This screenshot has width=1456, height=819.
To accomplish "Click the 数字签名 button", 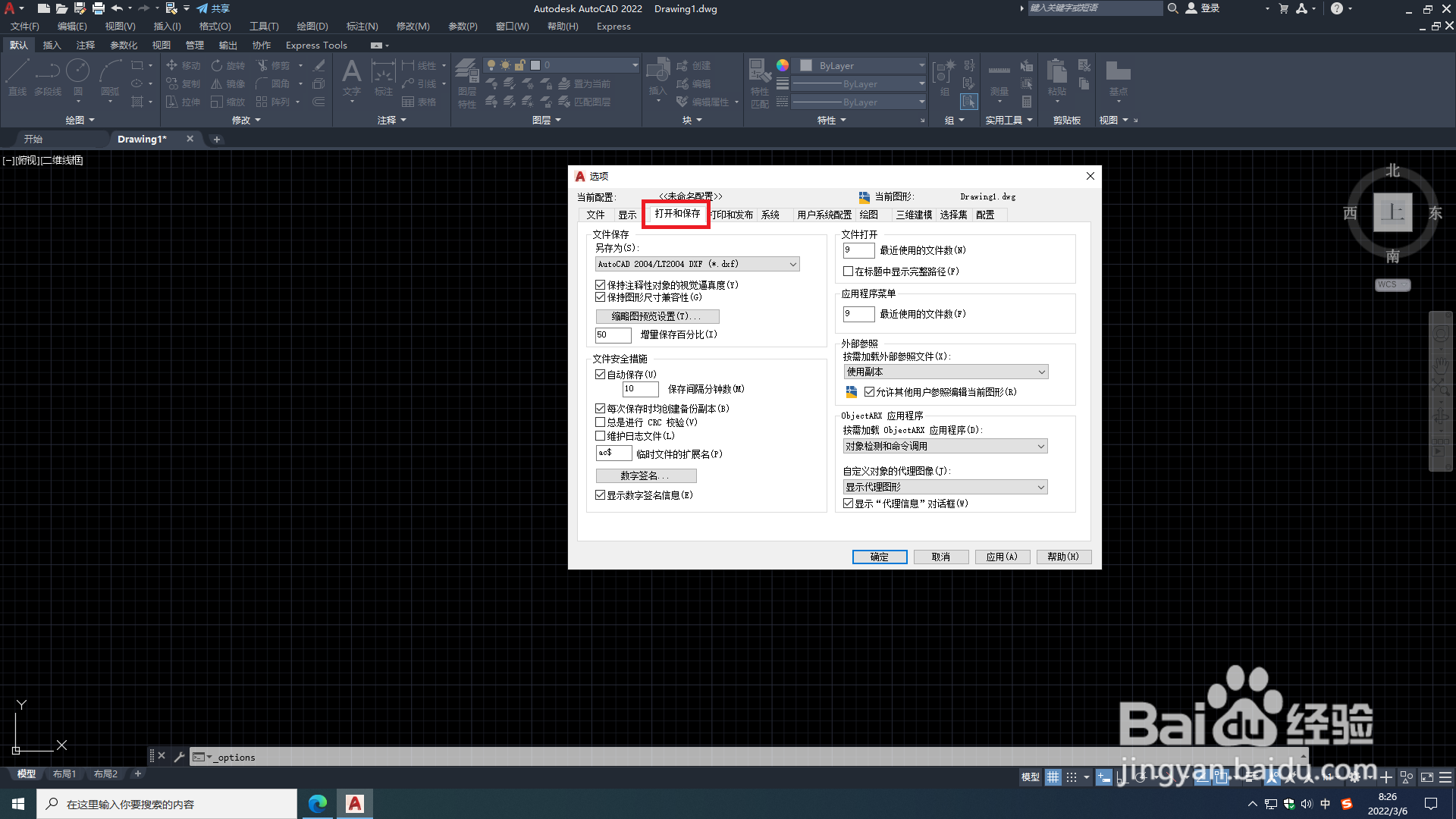I will point(646,475).
